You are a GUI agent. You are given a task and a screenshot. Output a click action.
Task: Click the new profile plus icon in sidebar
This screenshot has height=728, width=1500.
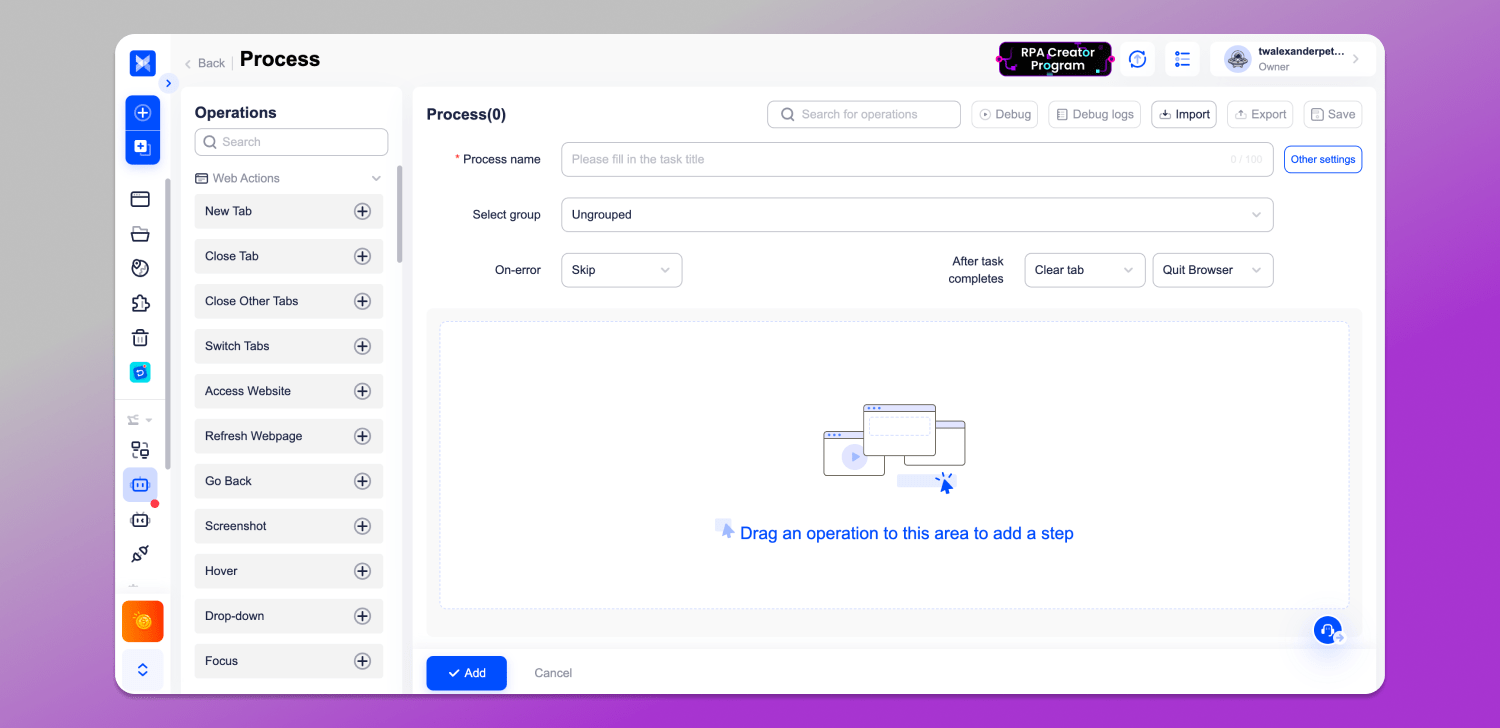coord(142,113)
